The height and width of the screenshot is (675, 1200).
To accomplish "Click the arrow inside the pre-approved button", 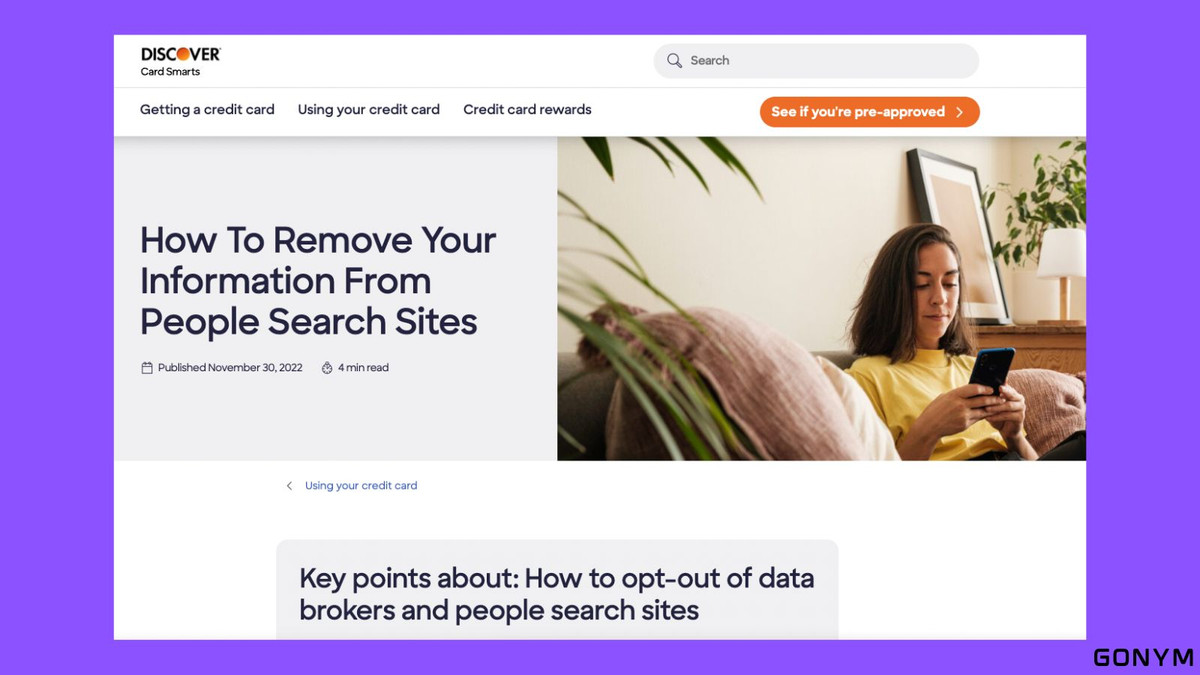I will click(959, 112).
